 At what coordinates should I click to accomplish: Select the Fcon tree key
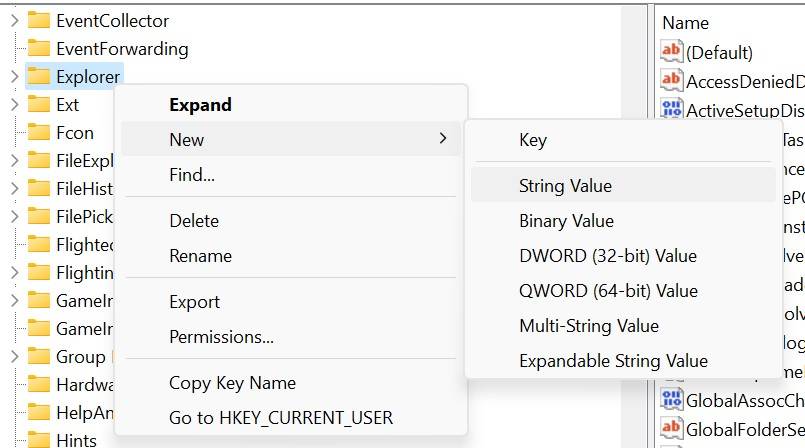75,133
